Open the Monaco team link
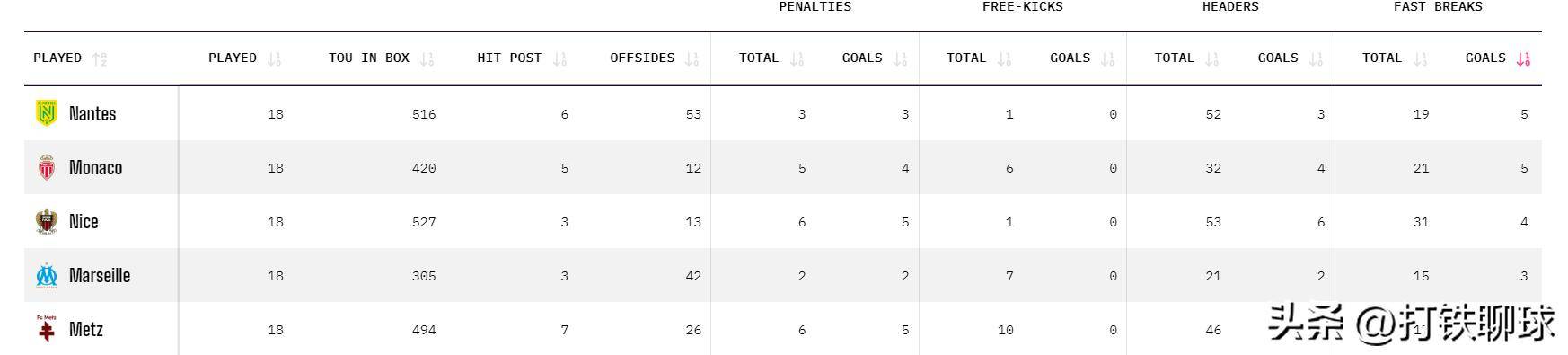1568x355 pixels. pyautogui.click(x=95, y=167)
